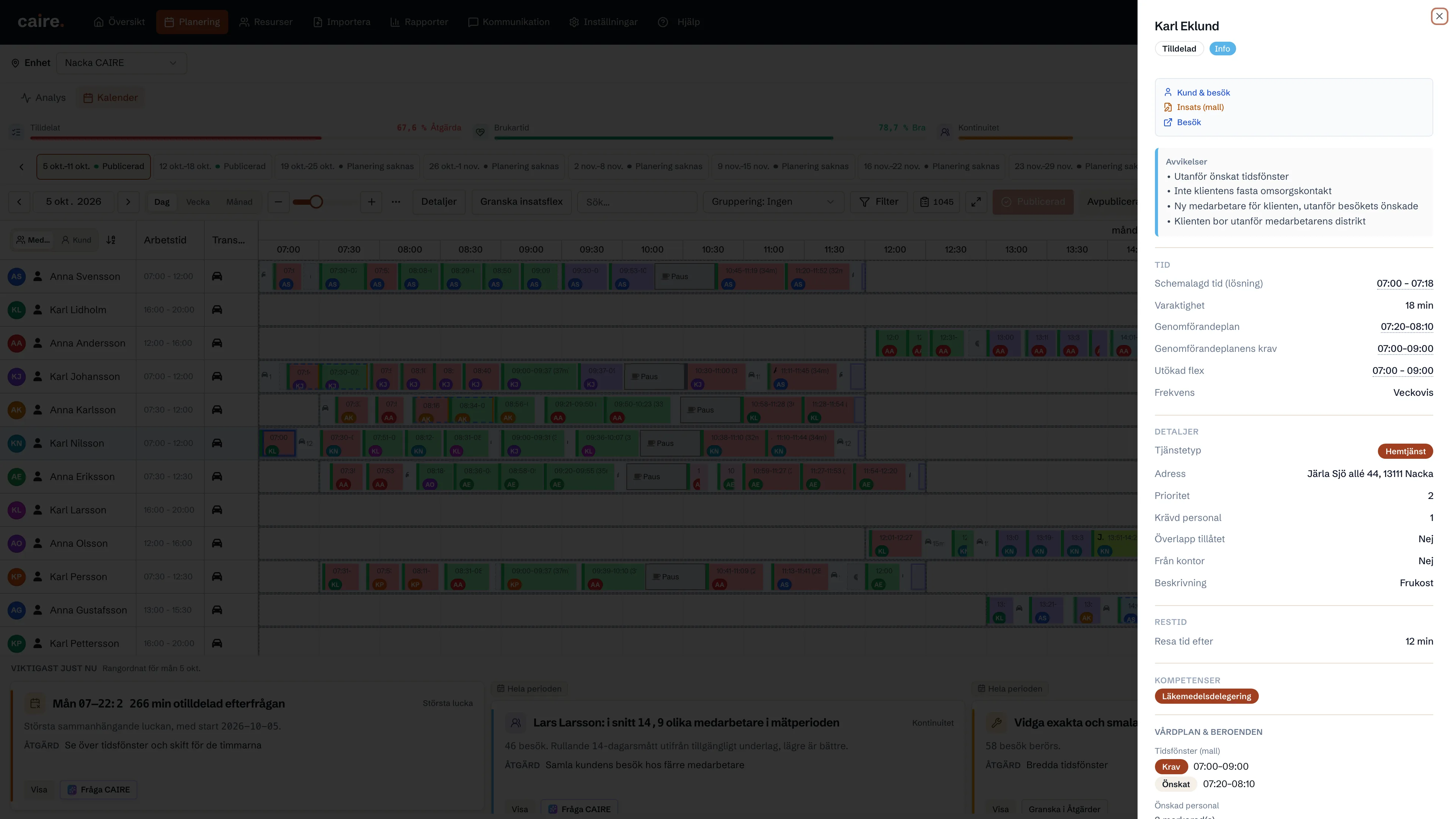Click the Hemtjänst service type tag

[1405, 451]
